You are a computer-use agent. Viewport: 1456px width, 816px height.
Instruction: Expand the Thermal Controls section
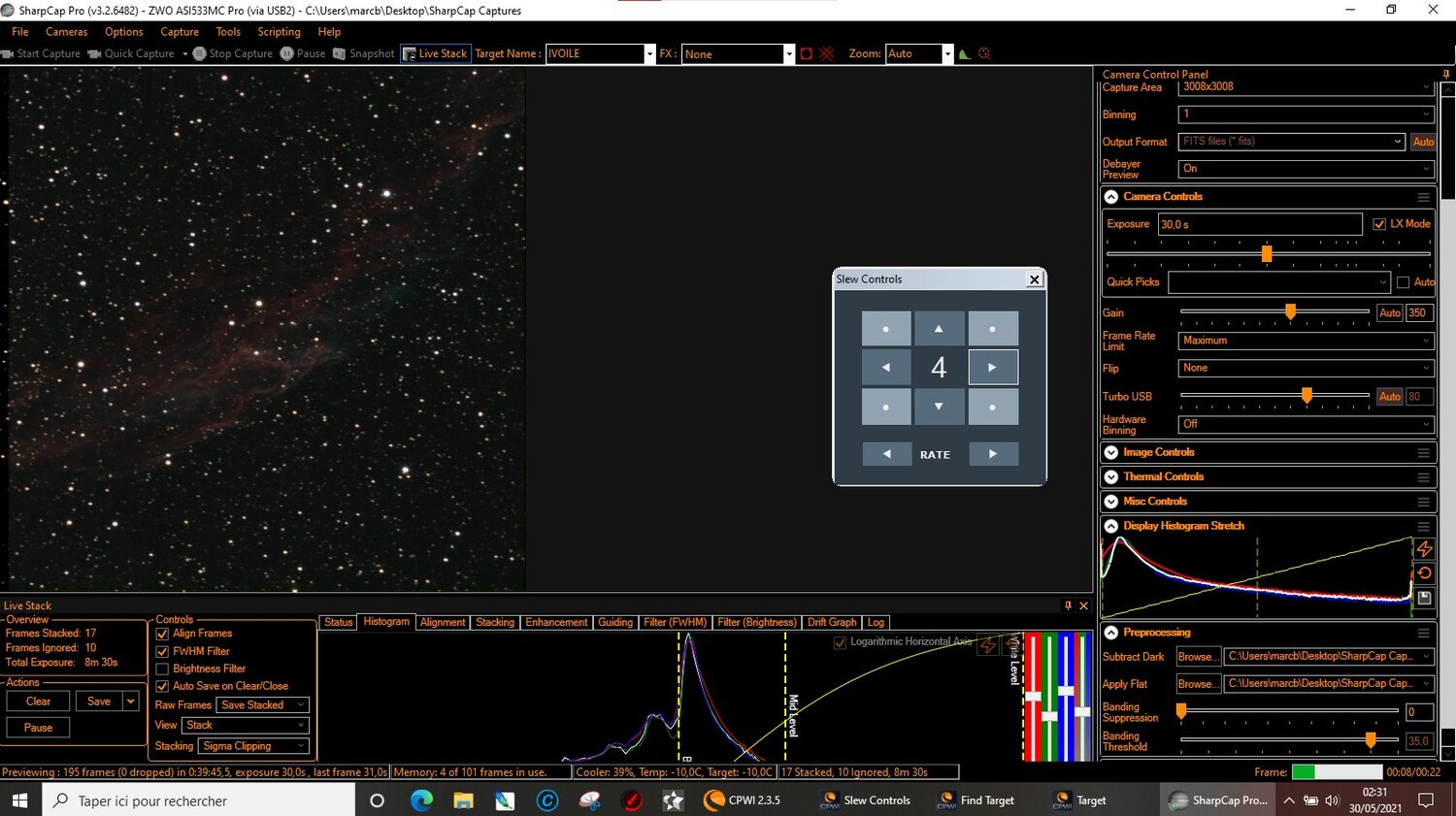click(x=1111, y=477)
